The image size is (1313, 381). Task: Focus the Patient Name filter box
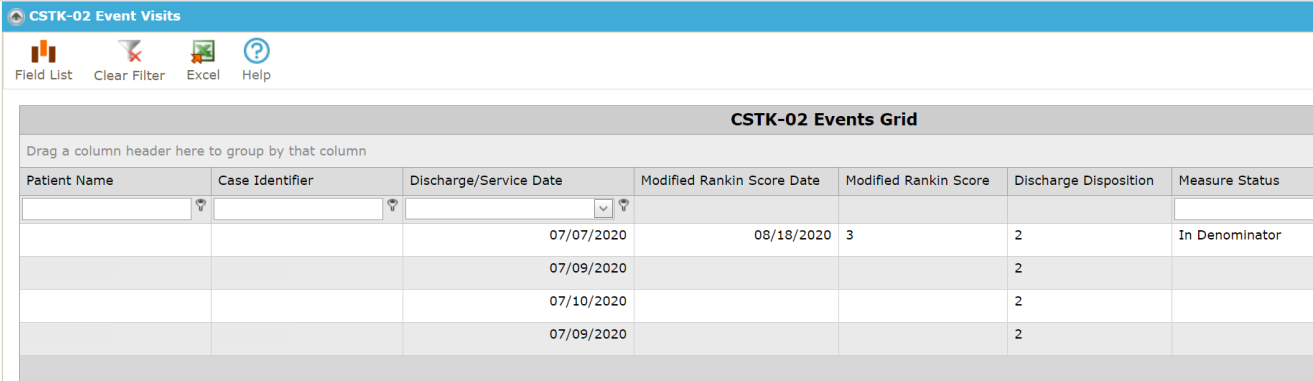tap(107, 209)
